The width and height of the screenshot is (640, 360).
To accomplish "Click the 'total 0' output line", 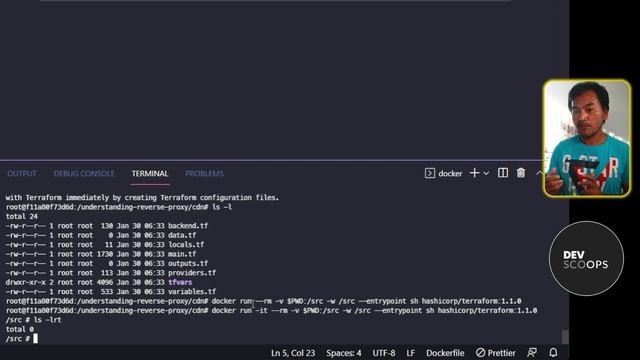I will pyautogui.click(x=20, y=329).
